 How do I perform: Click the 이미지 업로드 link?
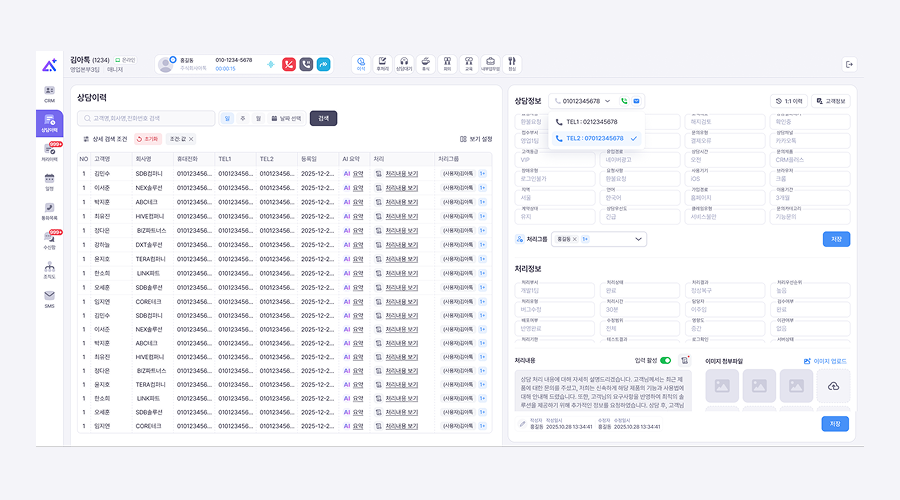(x=826, y=360)
